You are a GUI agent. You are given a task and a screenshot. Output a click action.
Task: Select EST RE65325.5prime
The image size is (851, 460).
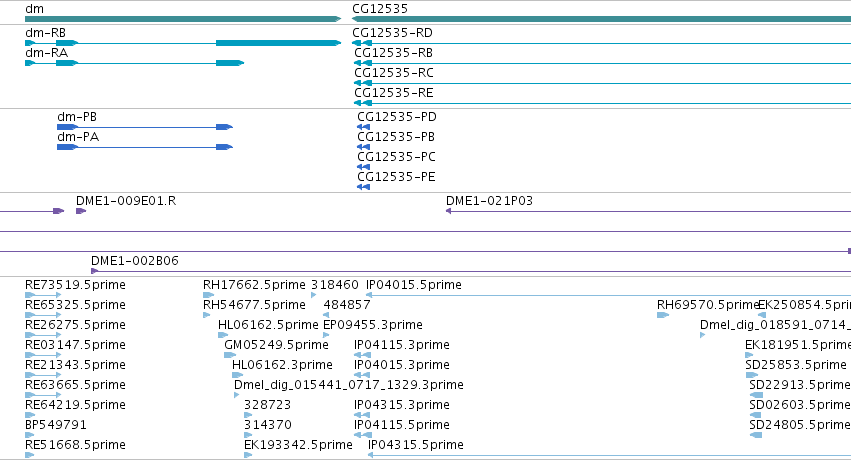(x=75, y=305)
